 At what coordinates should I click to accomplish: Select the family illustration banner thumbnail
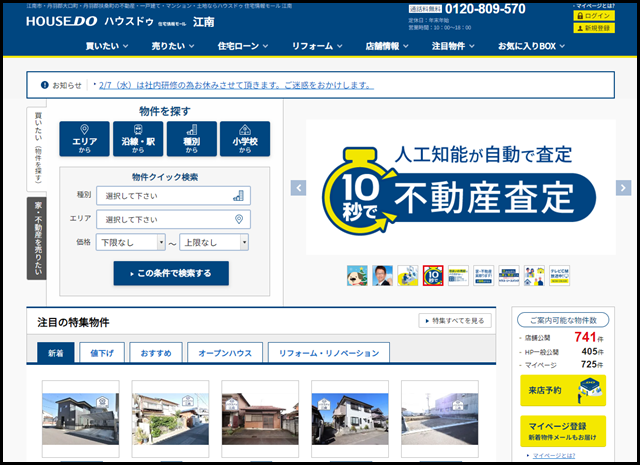pyautogui.click(x=534, y=276)
